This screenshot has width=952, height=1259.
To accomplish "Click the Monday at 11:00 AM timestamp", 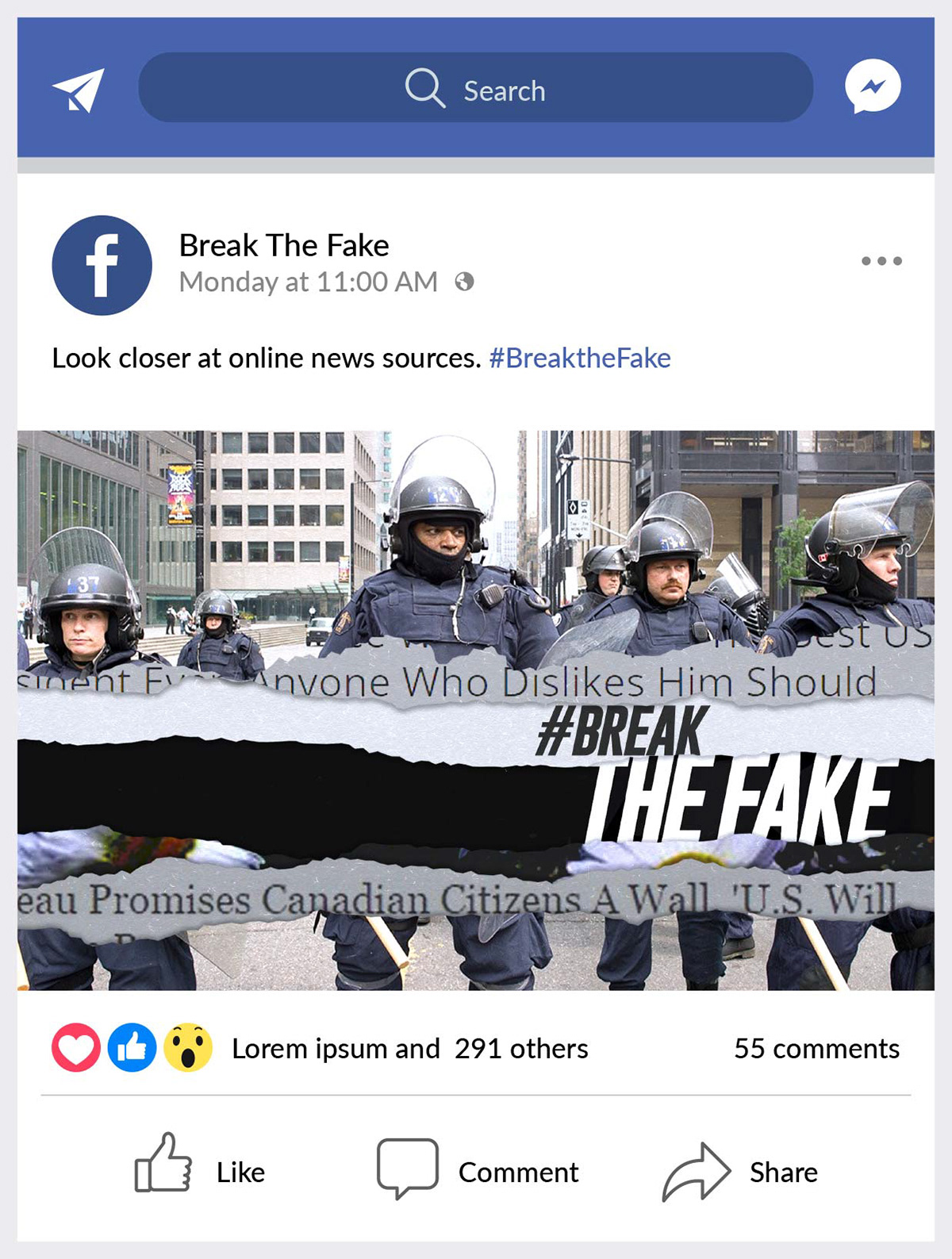I will pos(308,282).
